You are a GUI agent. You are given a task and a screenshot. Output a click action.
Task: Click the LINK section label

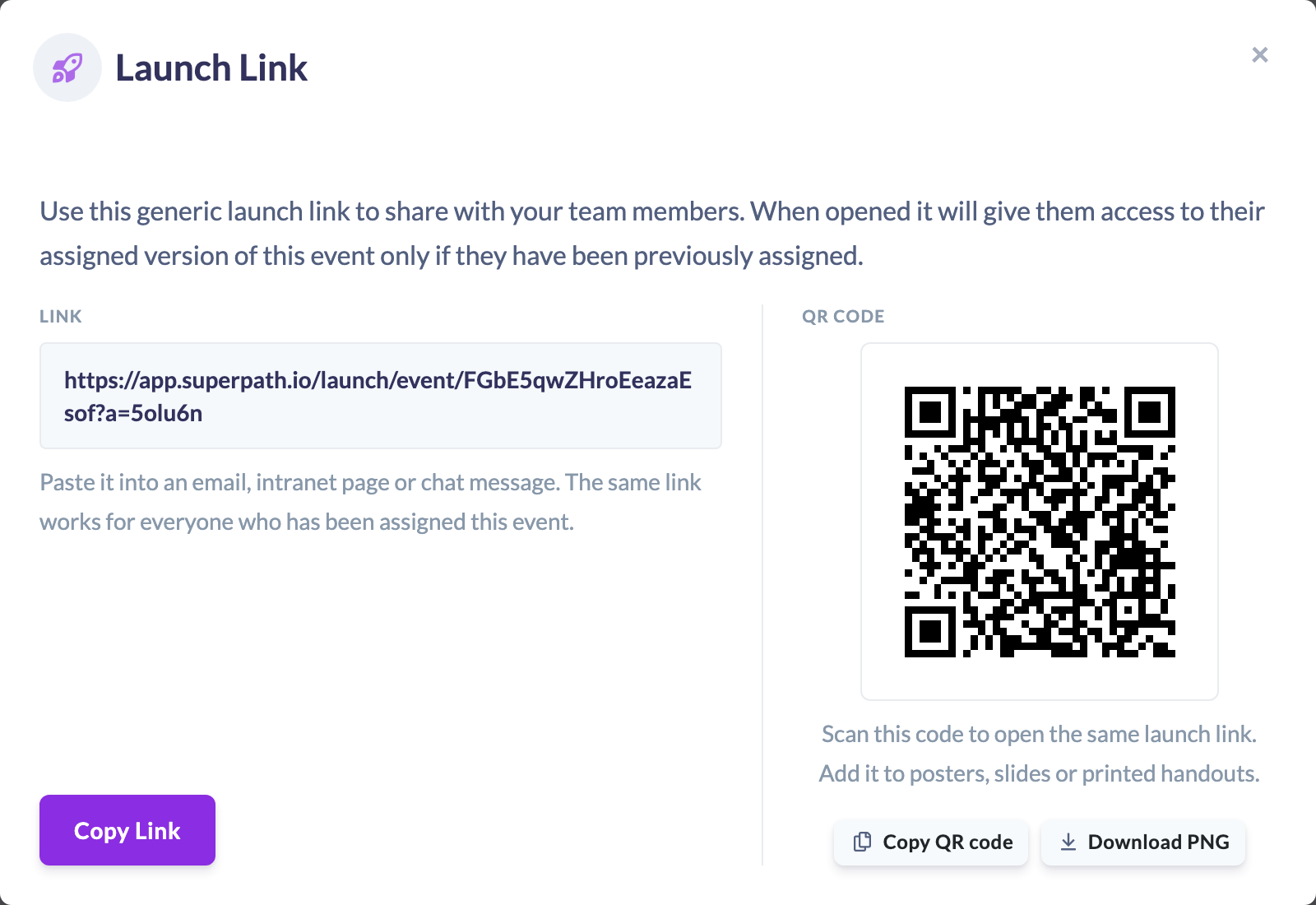pos(61,317)
